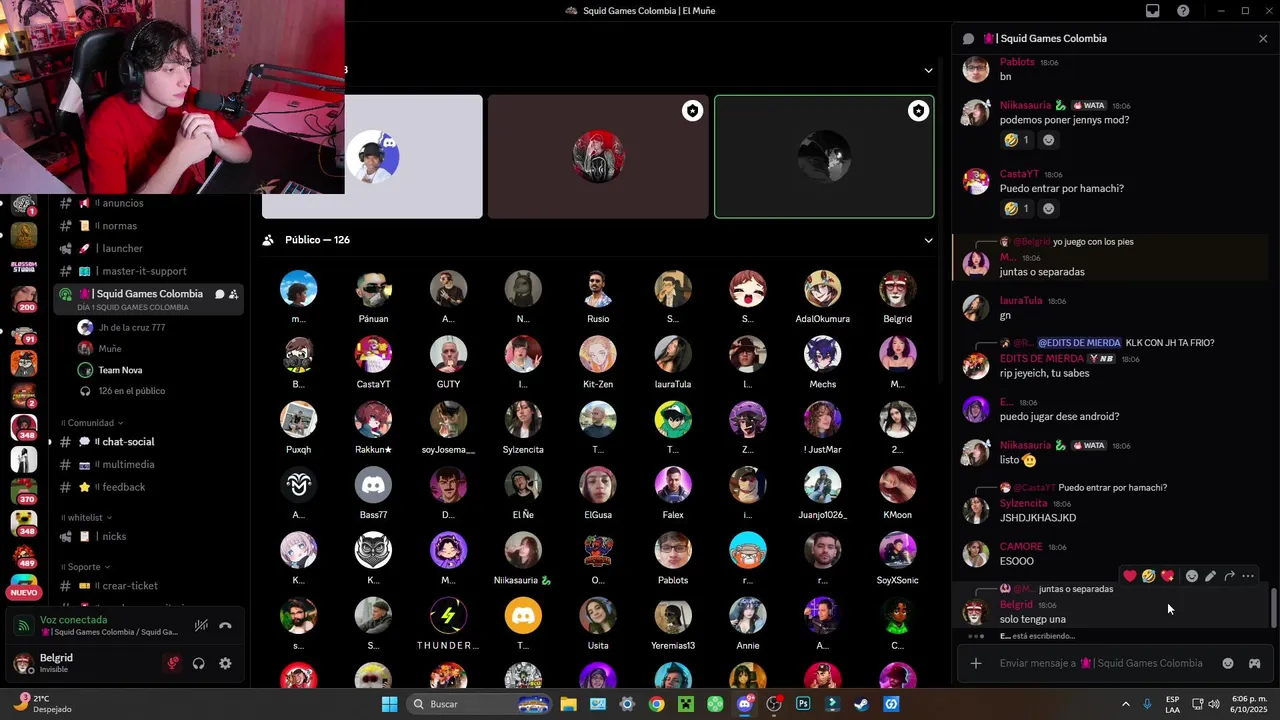Toggle laughing reaction on Niikasauria's jennys mod message
Screen dimensions: 1280x720
pyautogui.click(x=1016, y=140)
